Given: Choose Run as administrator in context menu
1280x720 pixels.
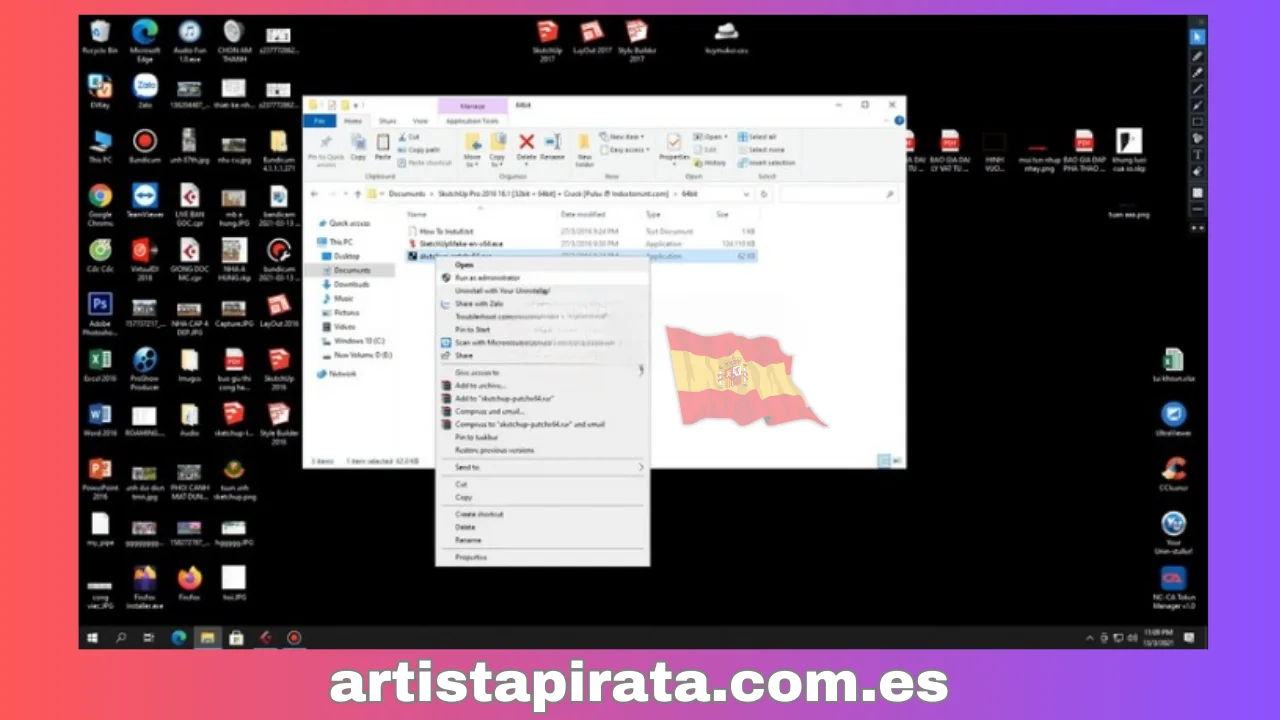Looking at the screenshot, I should [542, 278].
